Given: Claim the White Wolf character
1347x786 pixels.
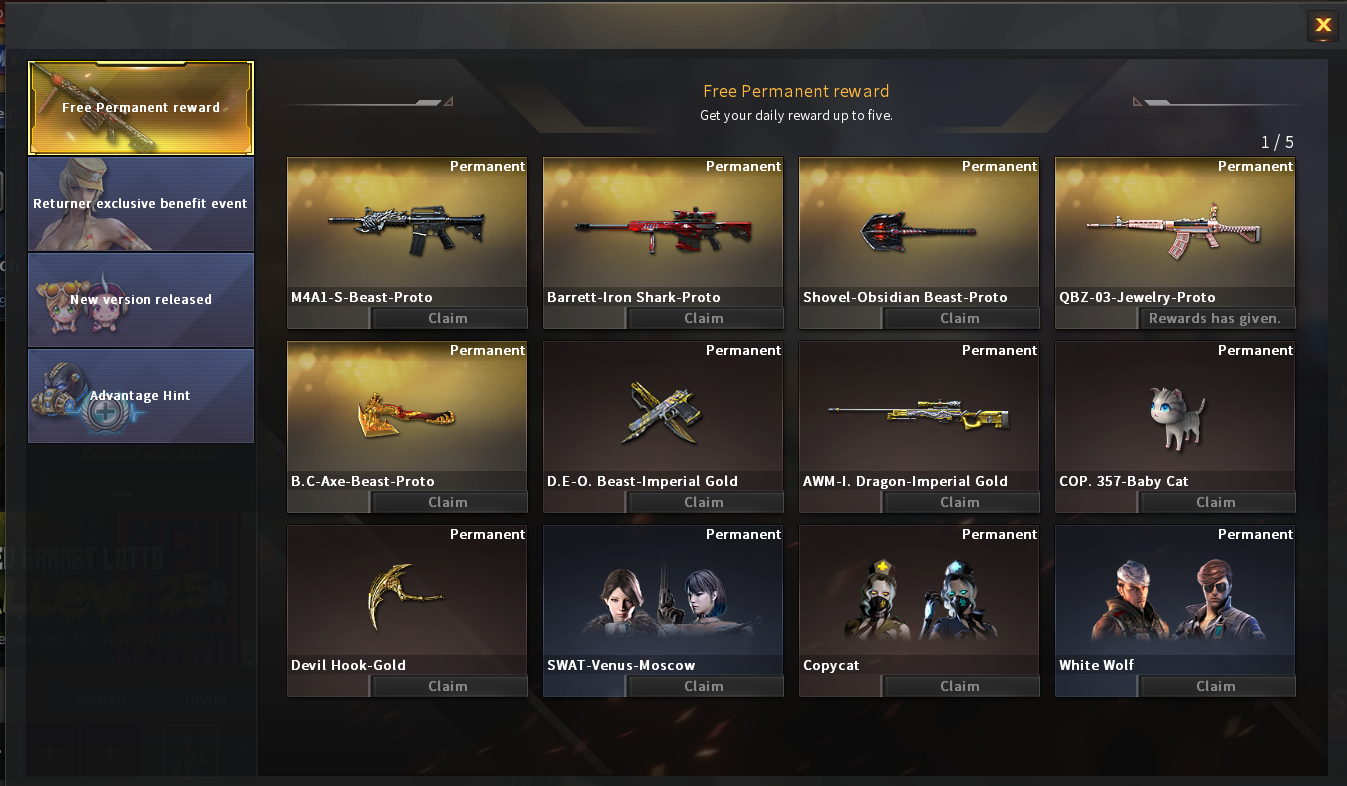Looking at the screenshot, I should click(1216, 686).
